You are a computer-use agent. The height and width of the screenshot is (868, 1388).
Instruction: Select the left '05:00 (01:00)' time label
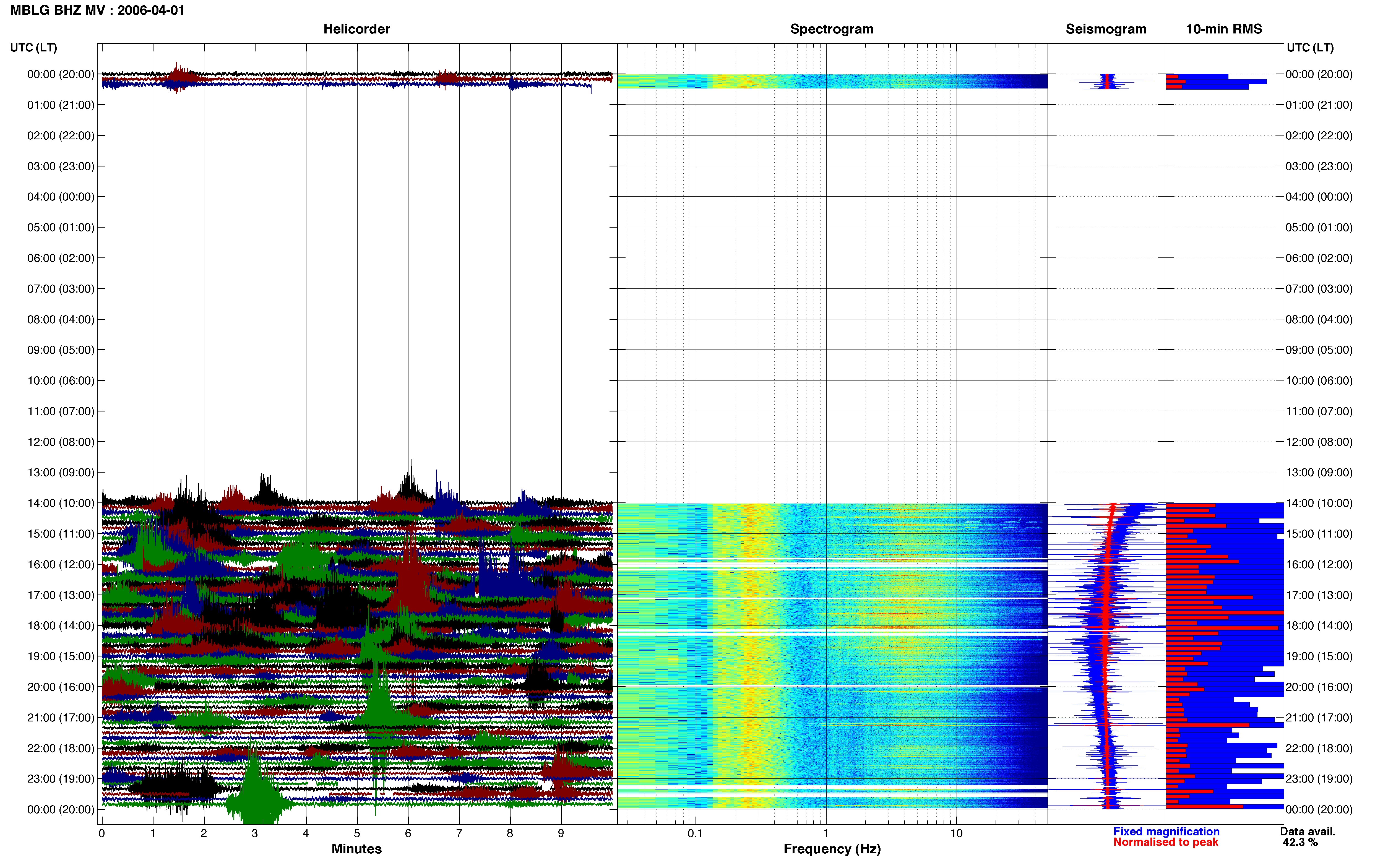click(61, 227)
